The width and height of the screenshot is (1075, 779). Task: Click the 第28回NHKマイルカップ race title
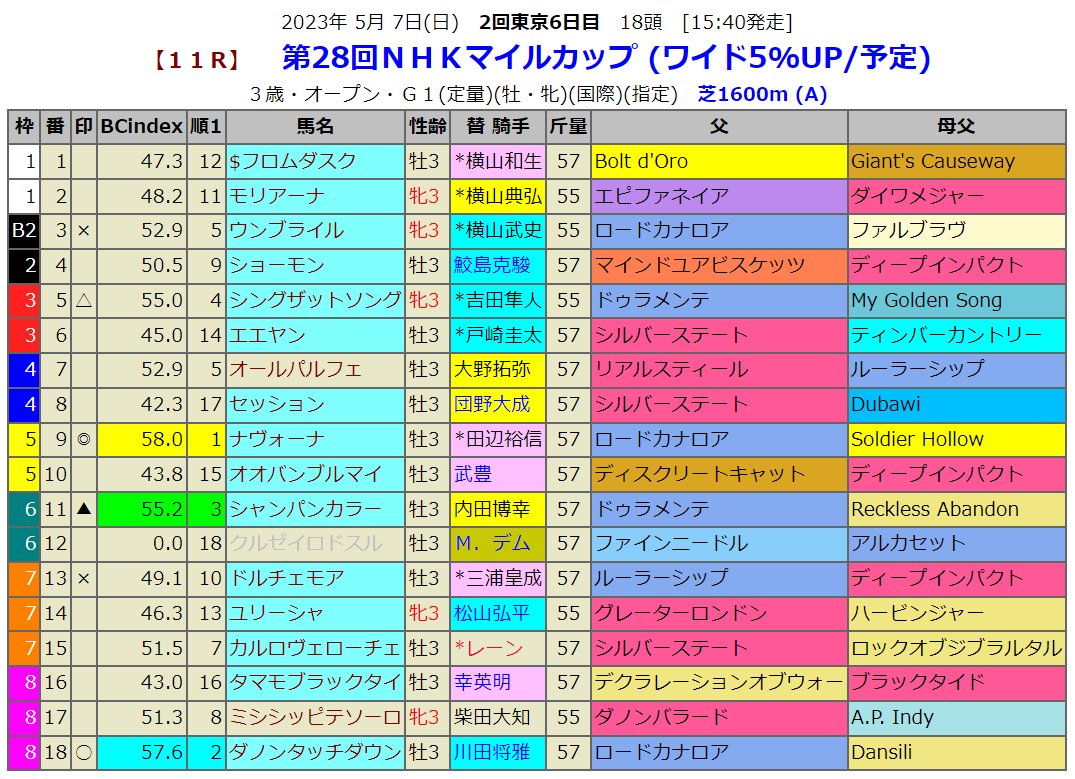[458, 58]
